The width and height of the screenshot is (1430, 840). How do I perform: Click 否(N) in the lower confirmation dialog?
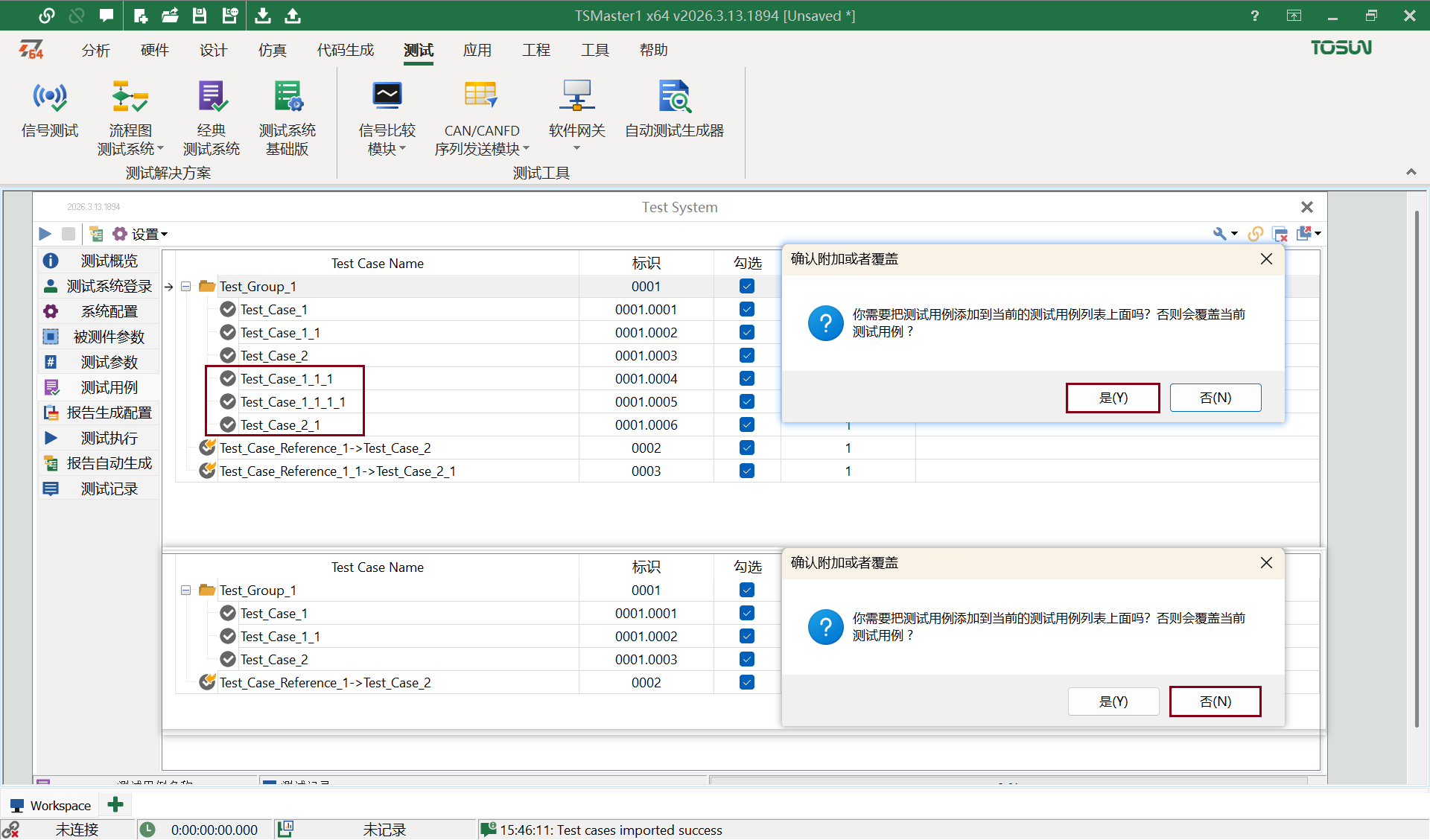coord(1215,701)
